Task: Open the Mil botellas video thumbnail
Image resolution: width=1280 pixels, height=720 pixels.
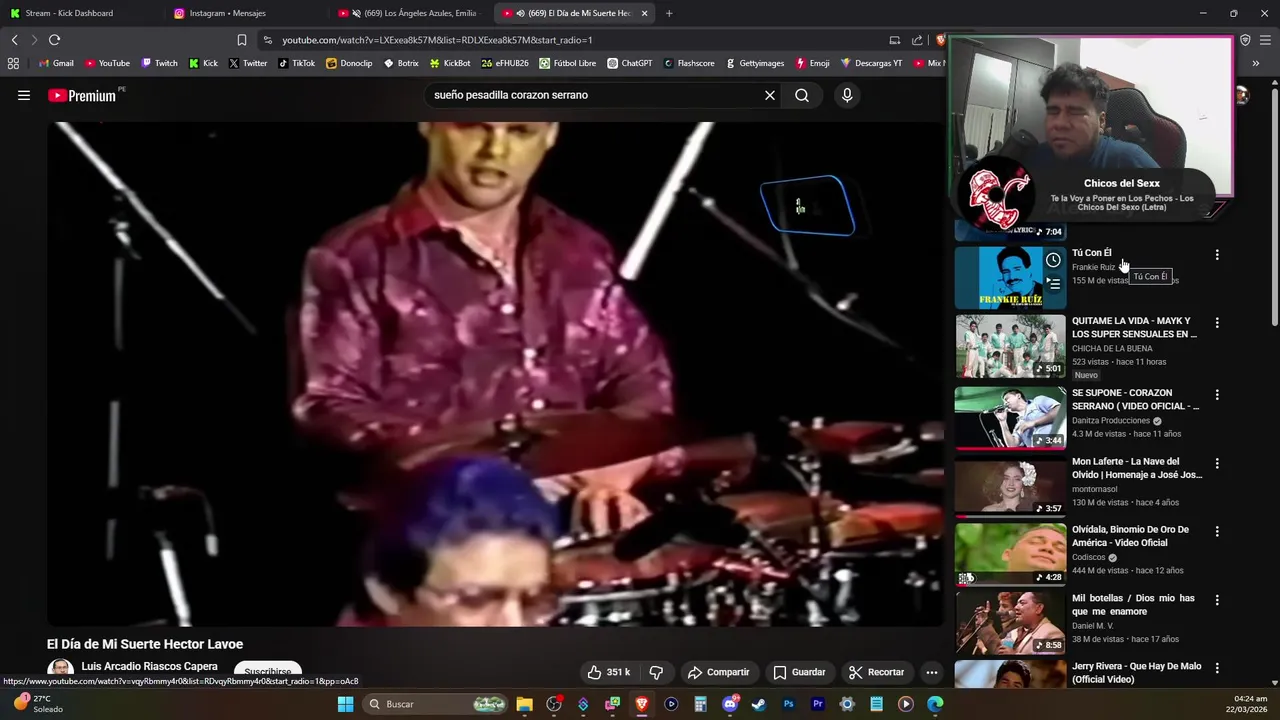Action: click(1010, 623)
